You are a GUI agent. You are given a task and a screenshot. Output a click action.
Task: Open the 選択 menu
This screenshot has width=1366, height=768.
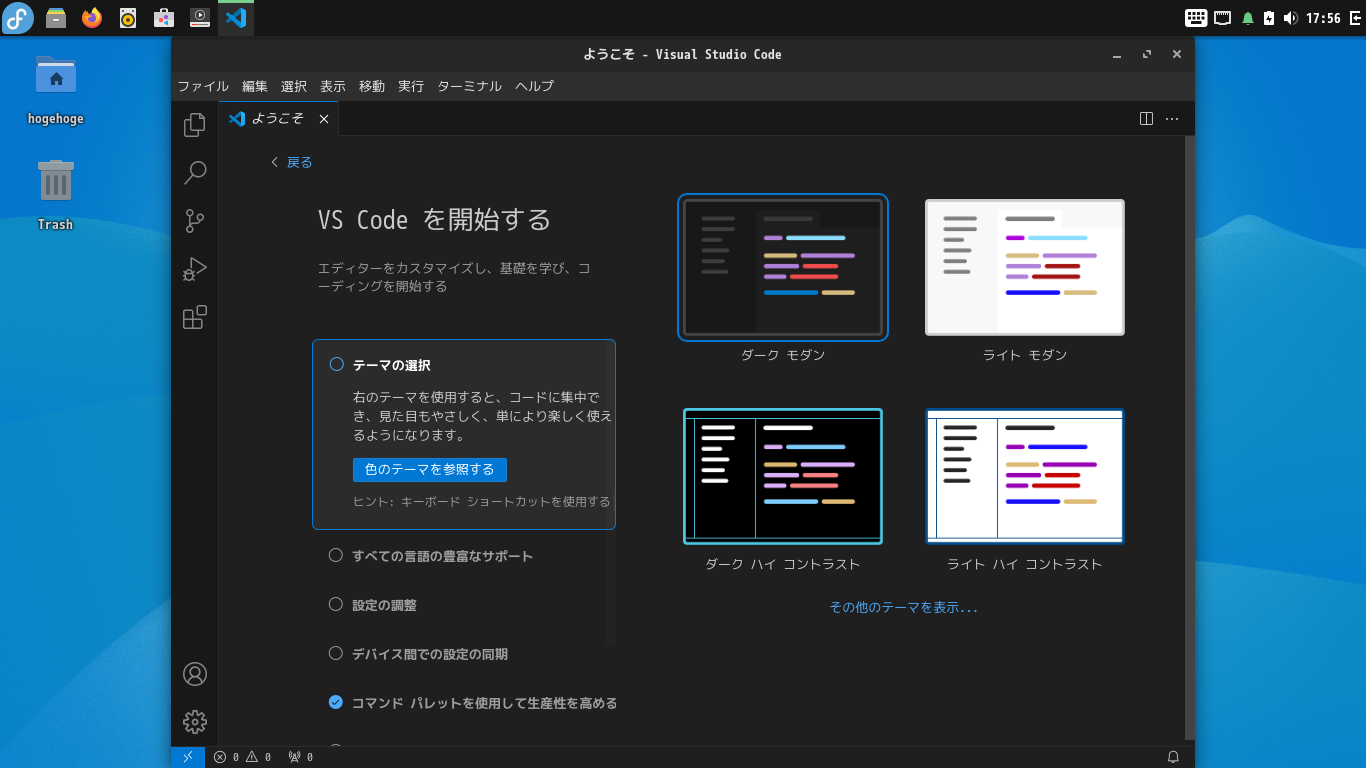[x=294, y=86]
